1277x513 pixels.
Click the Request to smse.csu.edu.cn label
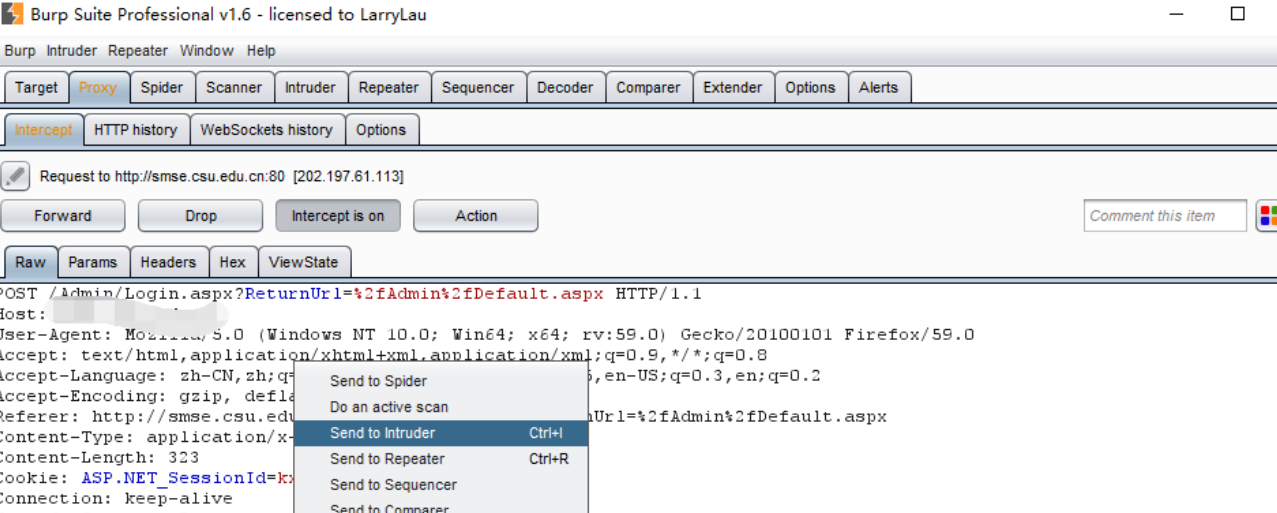221,176
